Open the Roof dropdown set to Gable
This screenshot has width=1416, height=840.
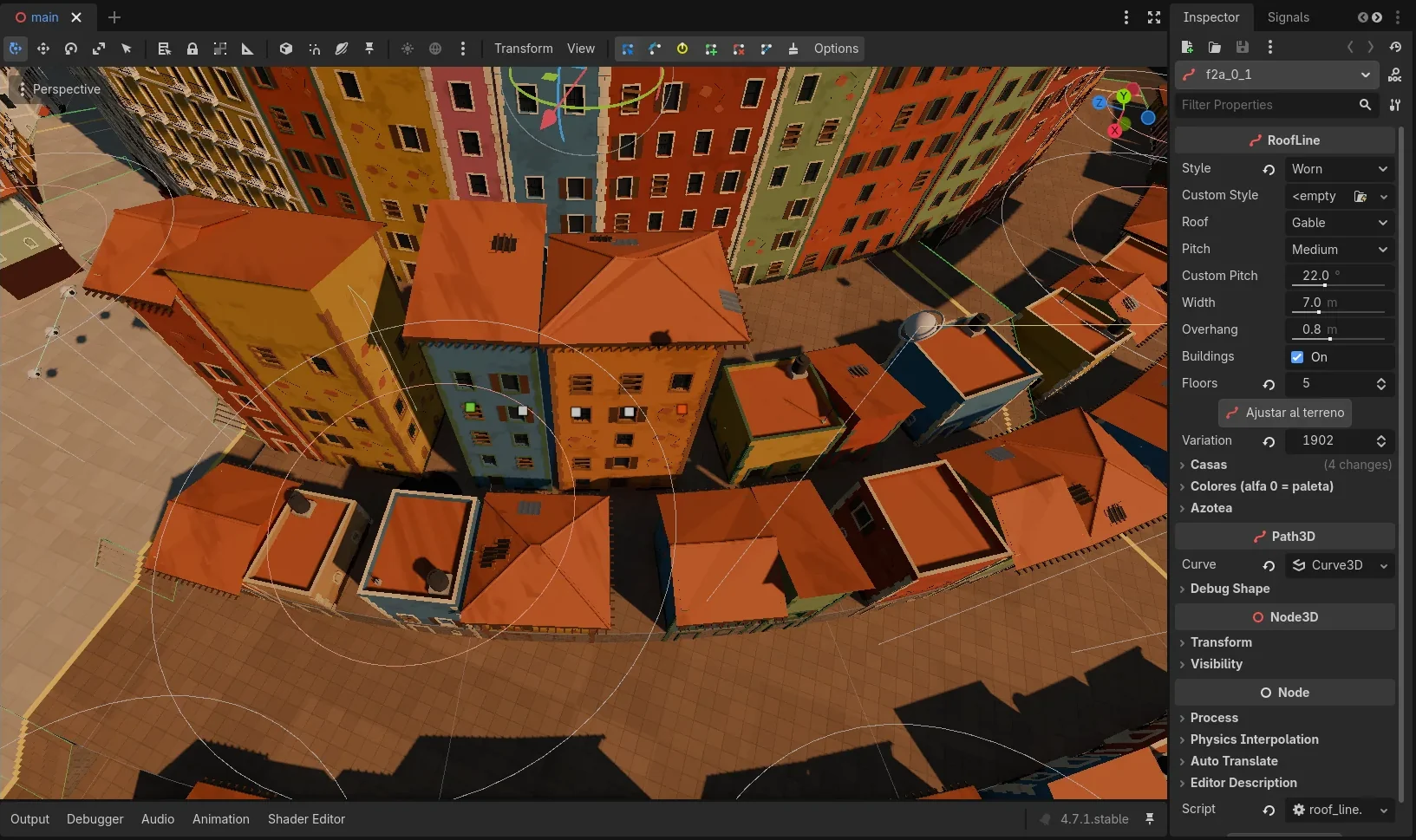coord(1340,223)
